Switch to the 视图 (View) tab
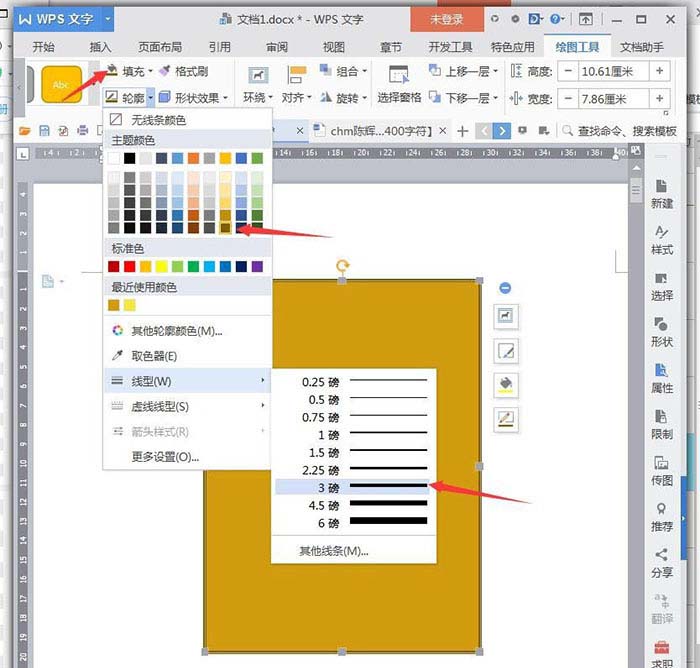Viewport: 700px width, 668px height. (334, 47)
